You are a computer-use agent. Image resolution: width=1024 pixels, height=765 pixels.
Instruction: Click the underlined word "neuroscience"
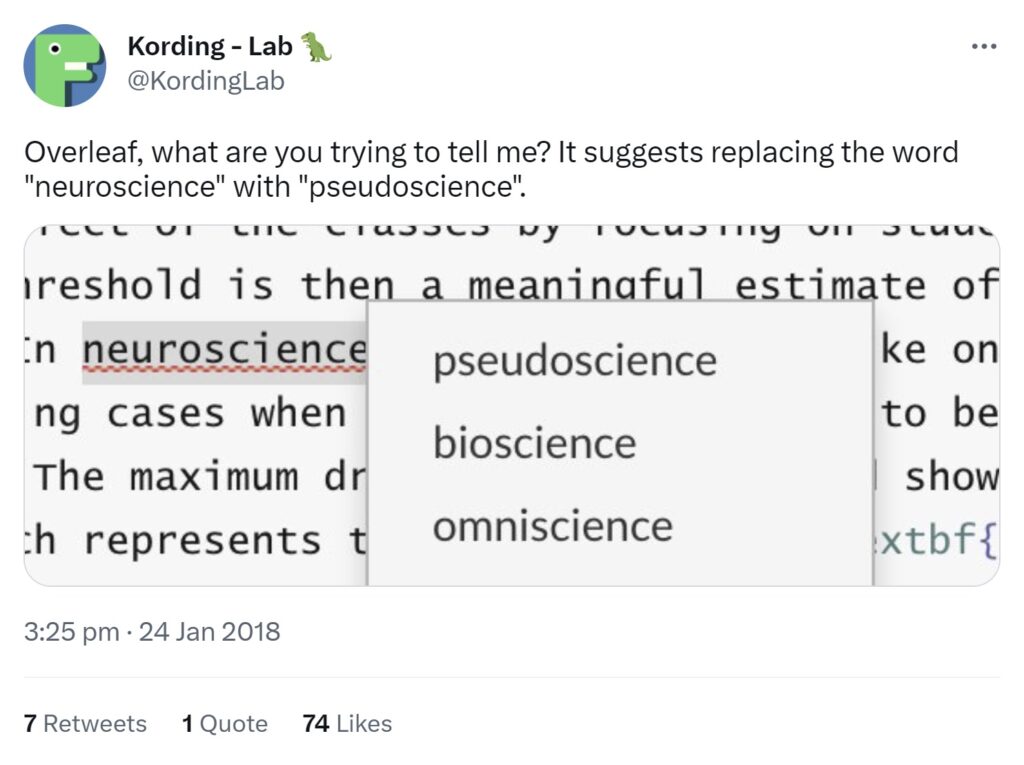click(225, 350)
